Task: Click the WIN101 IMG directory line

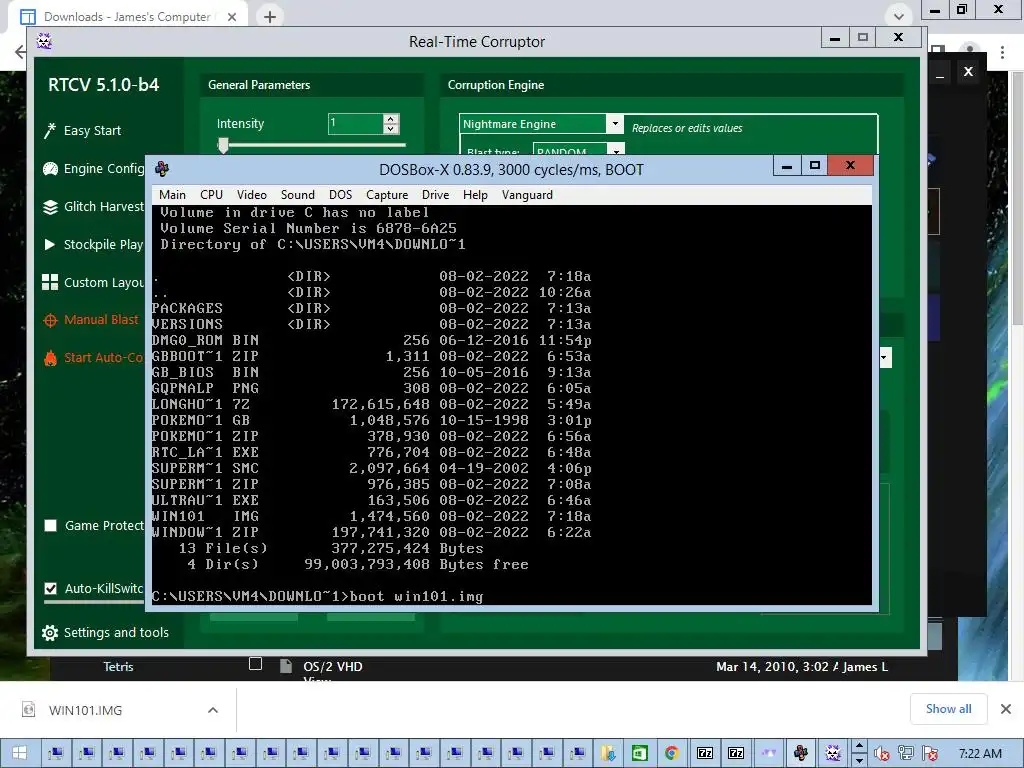Action: click(x=371, y=516)
